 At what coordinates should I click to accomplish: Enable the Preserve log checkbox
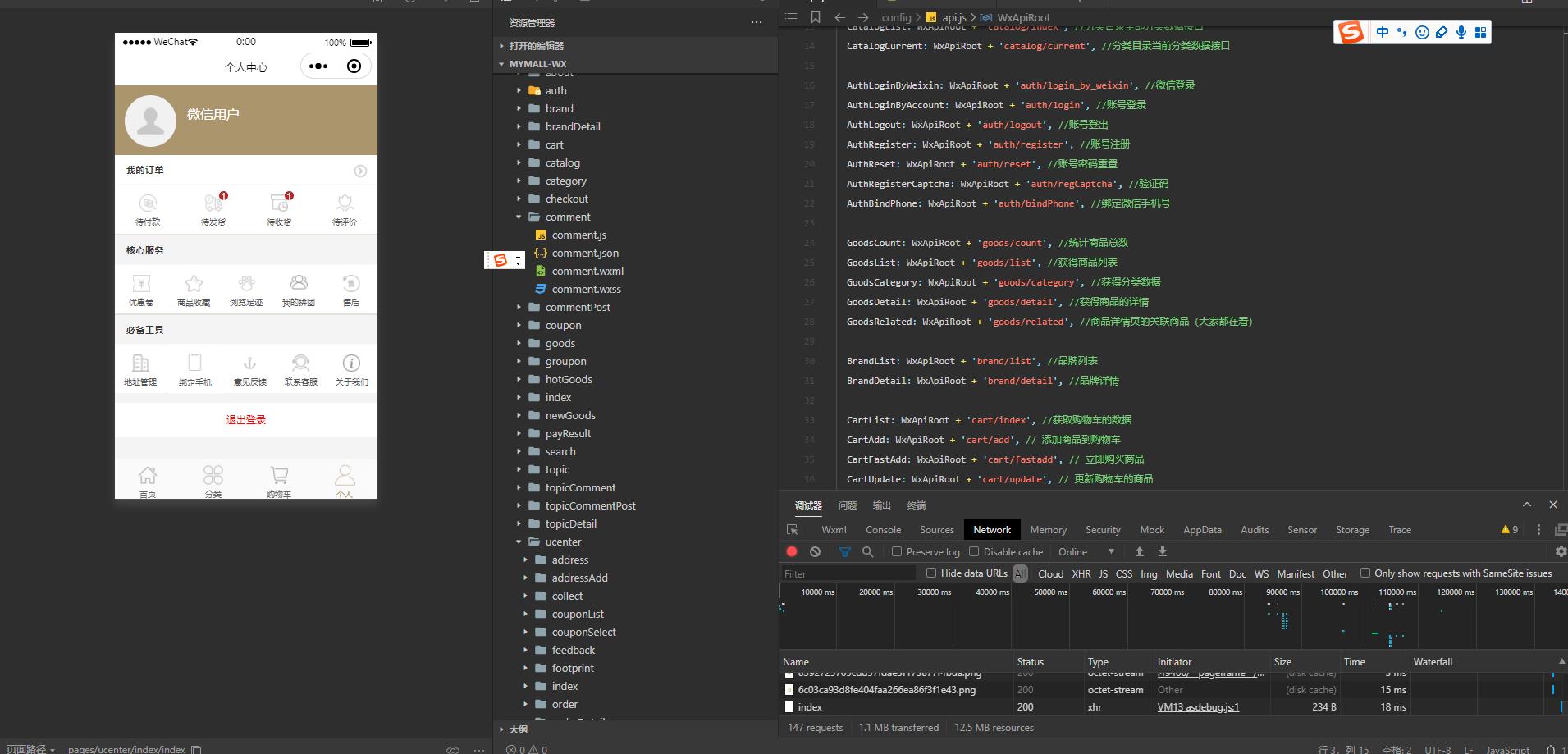point(897,551)
